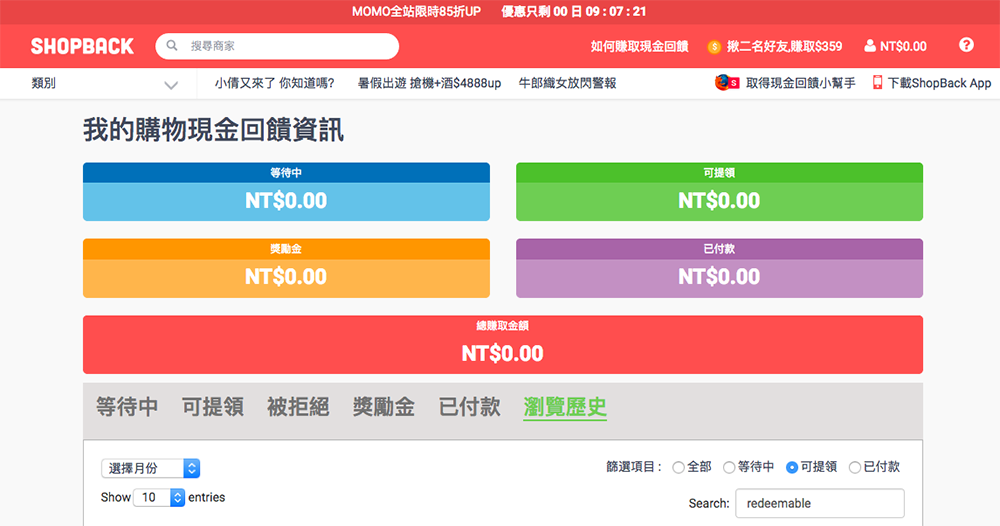
Task: Open the 牛郎織女放閃警報 promo link
Action: click(x=567, y=83)
